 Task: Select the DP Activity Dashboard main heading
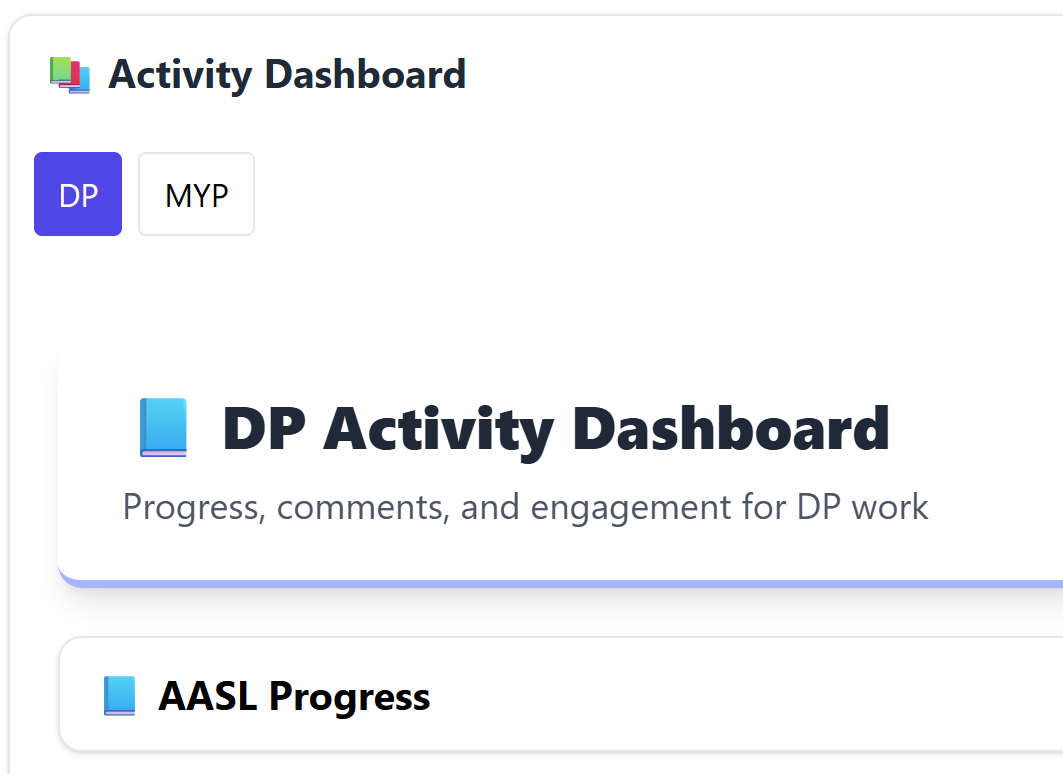click(x=555, y=429)
